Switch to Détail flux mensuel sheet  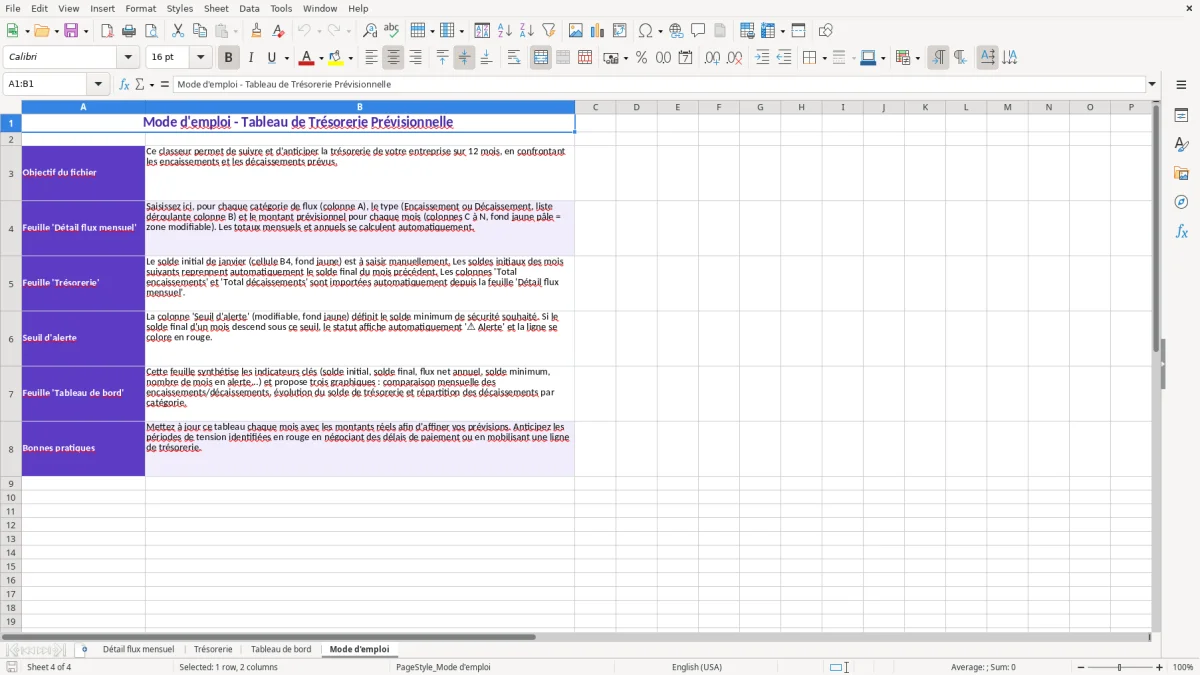point(138,649)
